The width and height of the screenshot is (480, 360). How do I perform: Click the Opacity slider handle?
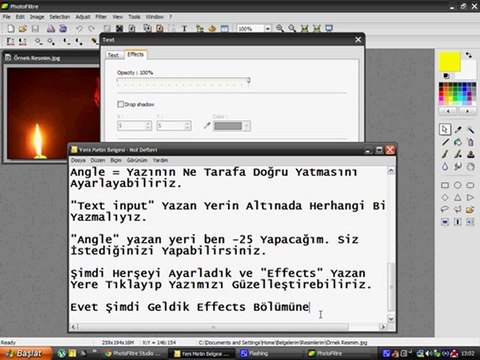tap(248, 80)
